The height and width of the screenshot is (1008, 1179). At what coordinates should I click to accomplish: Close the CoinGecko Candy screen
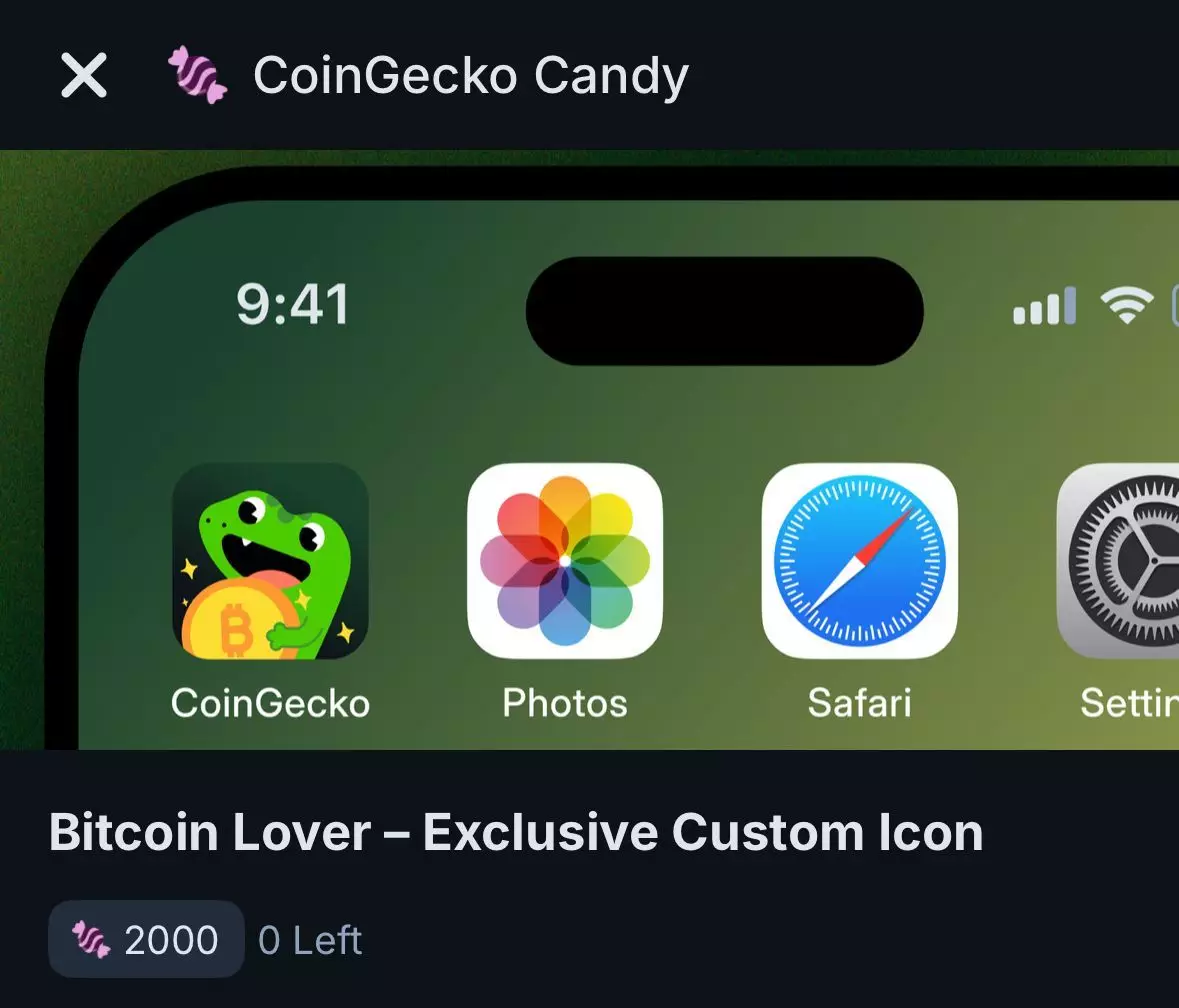[x=83, y=75]
